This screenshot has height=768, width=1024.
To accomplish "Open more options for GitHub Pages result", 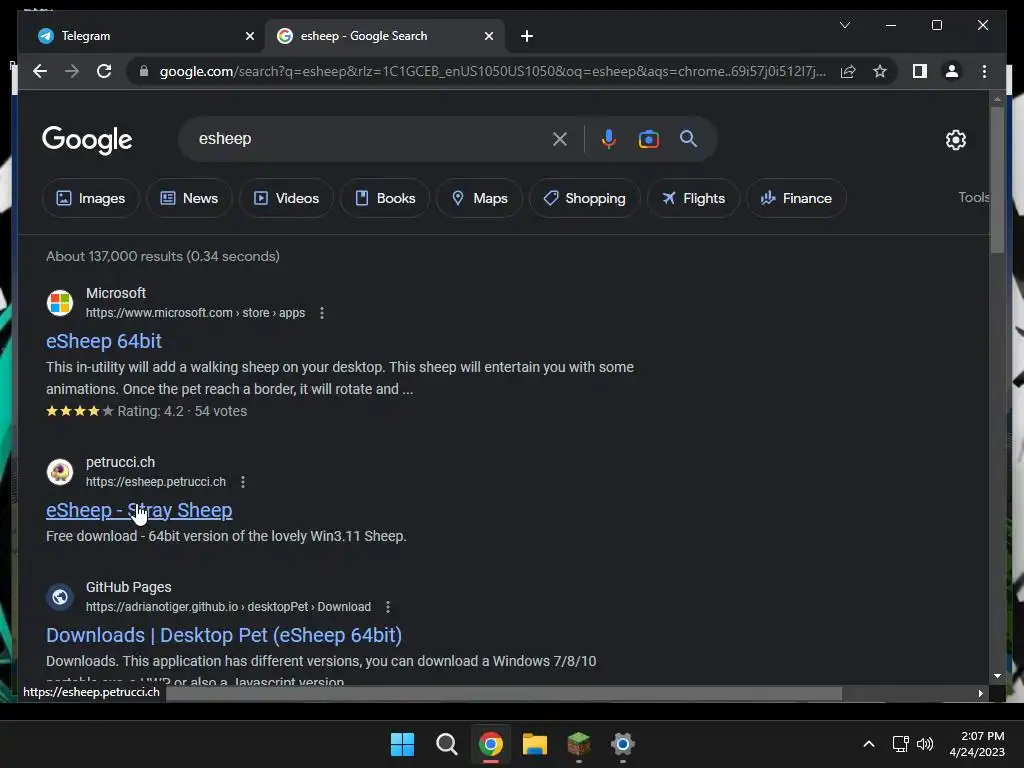I will pos(388,607).
